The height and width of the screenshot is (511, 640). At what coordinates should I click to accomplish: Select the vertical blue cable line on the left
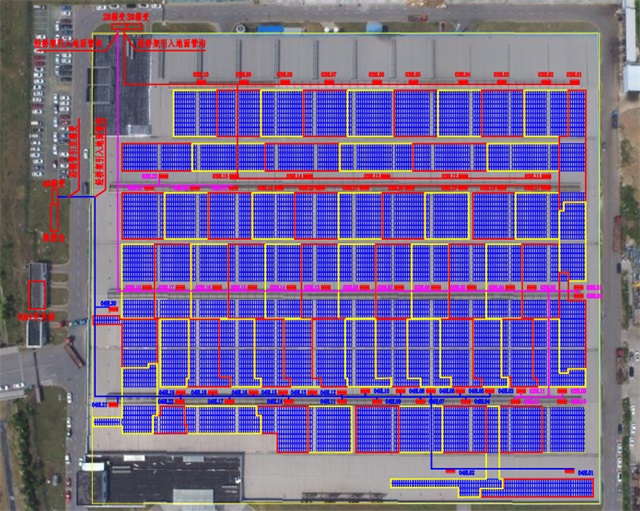pos(95,300)
